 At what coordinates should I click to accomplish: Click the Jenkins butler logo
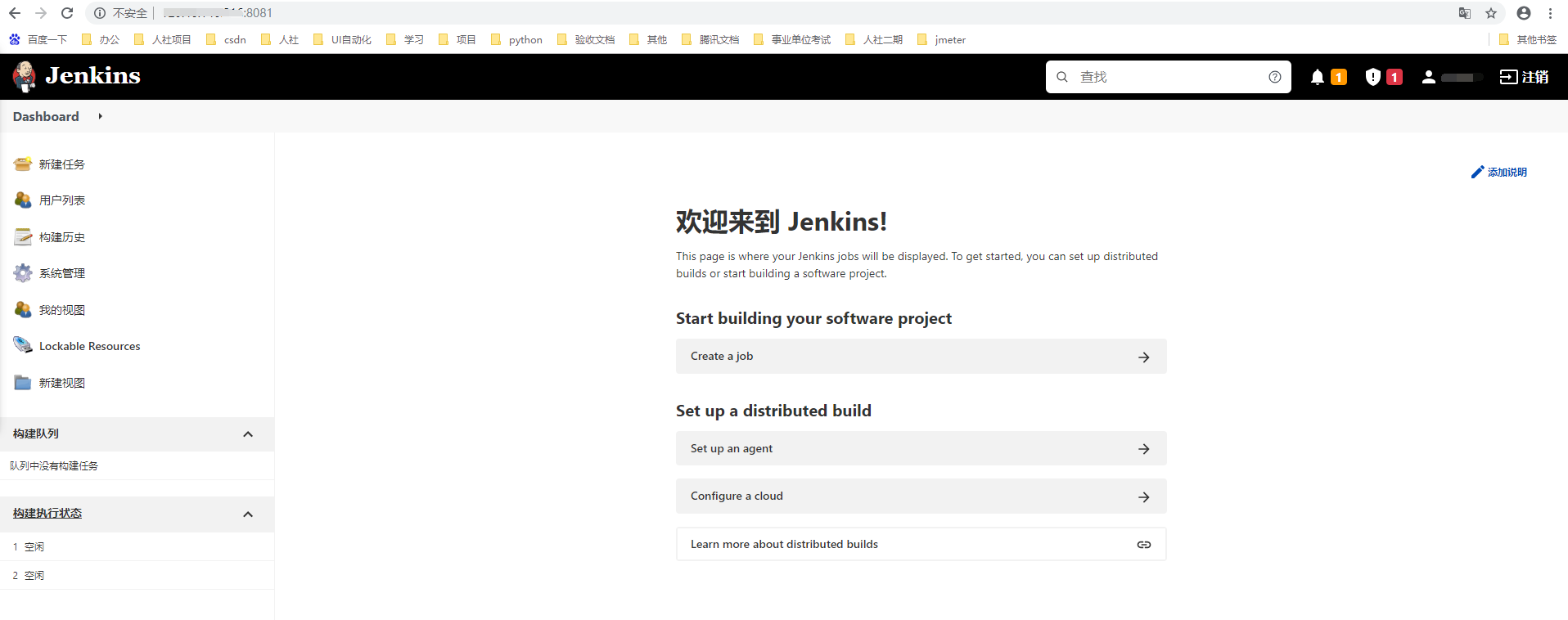tap(25, 77)
